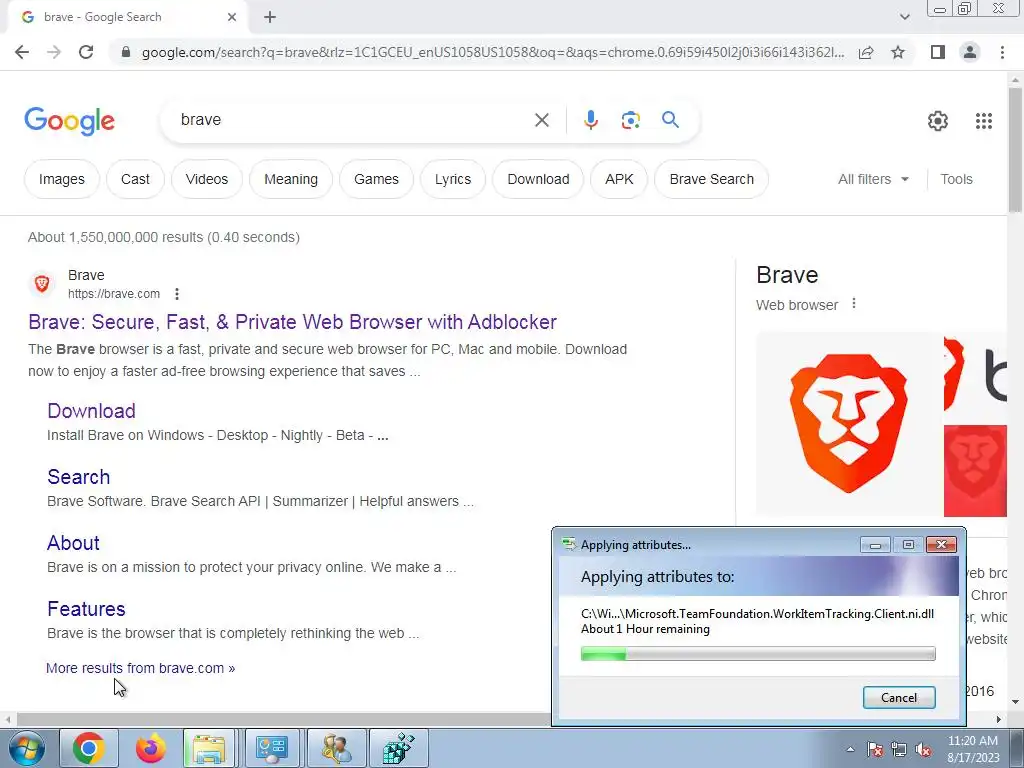The width and height of the screenshot is (1024, 768).
Task: Click the muted volume tray icon
Action: click(923, 750)
